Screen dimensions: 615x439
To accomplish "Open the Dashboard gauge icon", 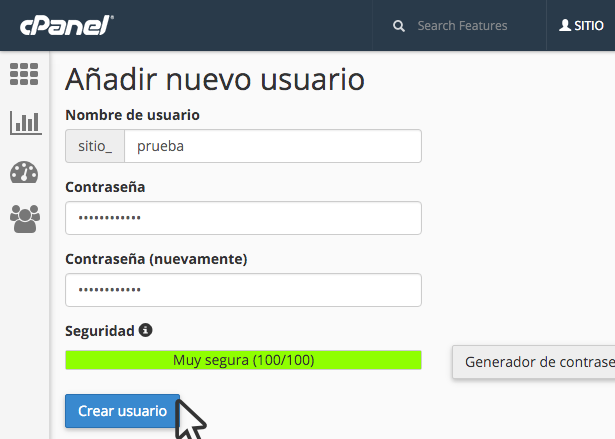I will (x=24, y=172).
